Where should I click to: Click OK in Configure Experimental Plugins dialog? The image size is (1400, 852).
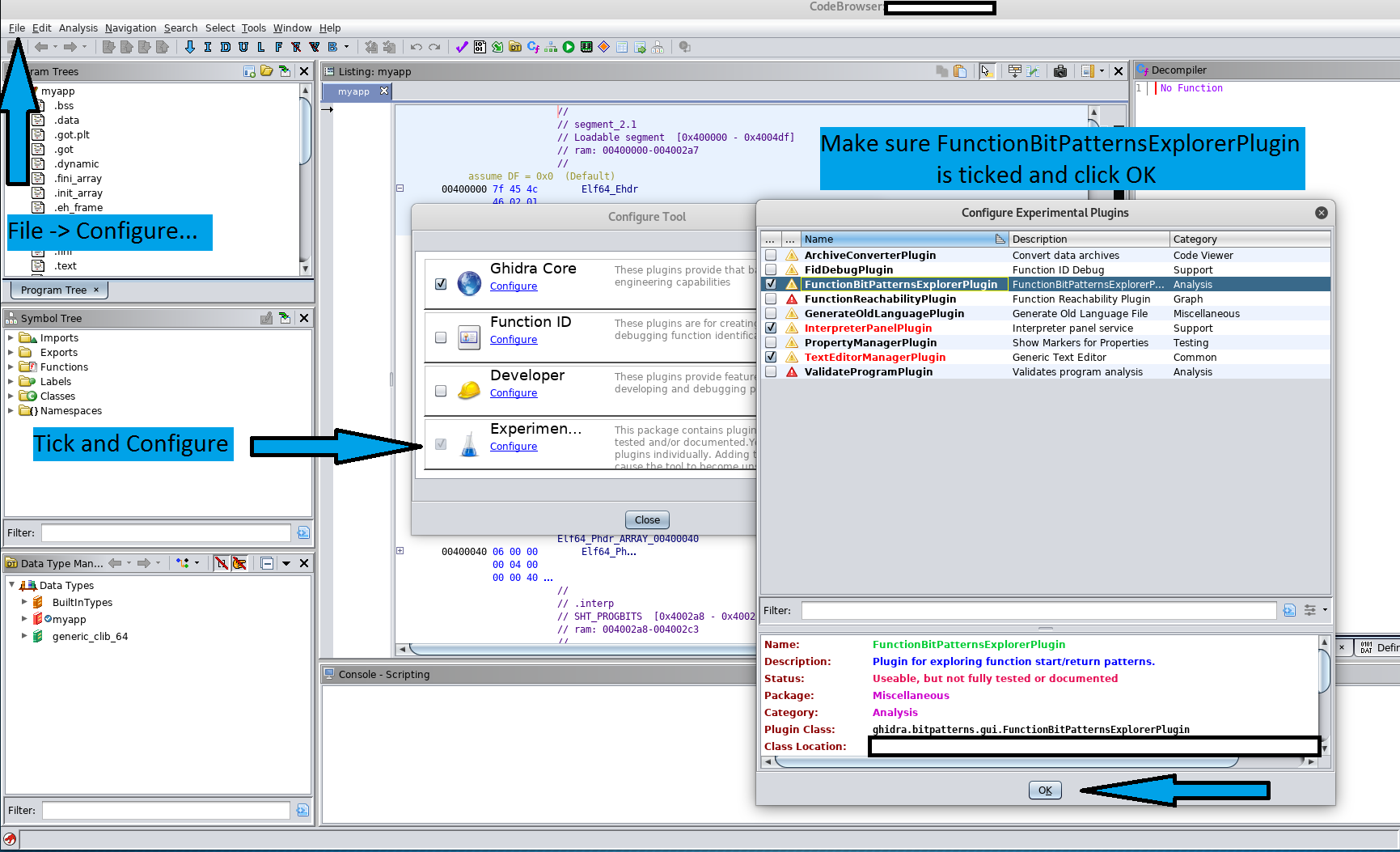[x=1045, y=791]
